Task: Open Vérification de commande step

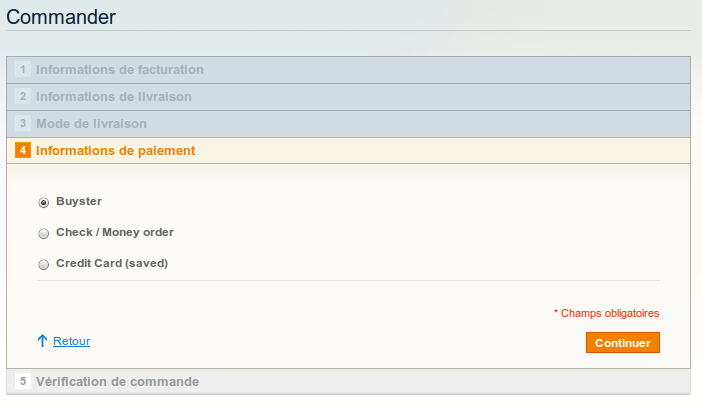Action: point(117,382)
